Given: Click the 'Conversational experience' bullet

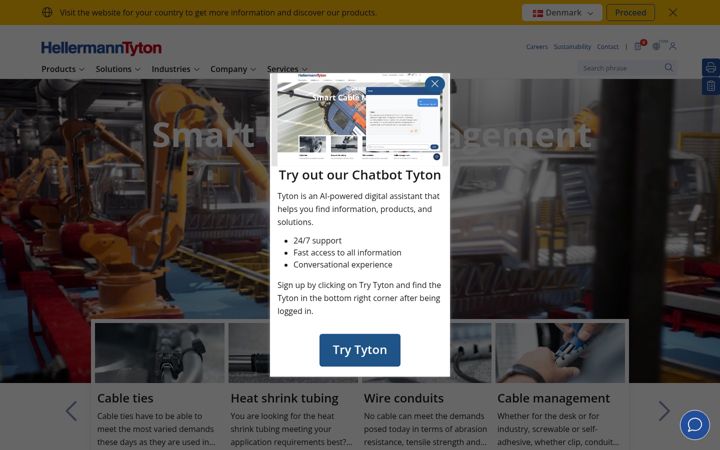Looking at the screenshot, I should click(x=343, y=264).
